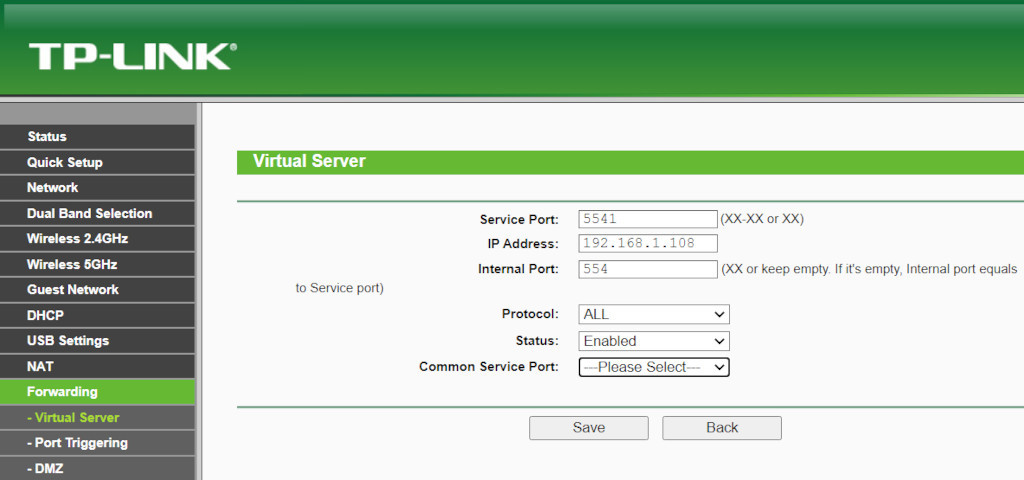Open USB Settings in the sidebar
The height and width of the screenshot is (480, 1024).
pyautogui.click(x=68, y=341)
